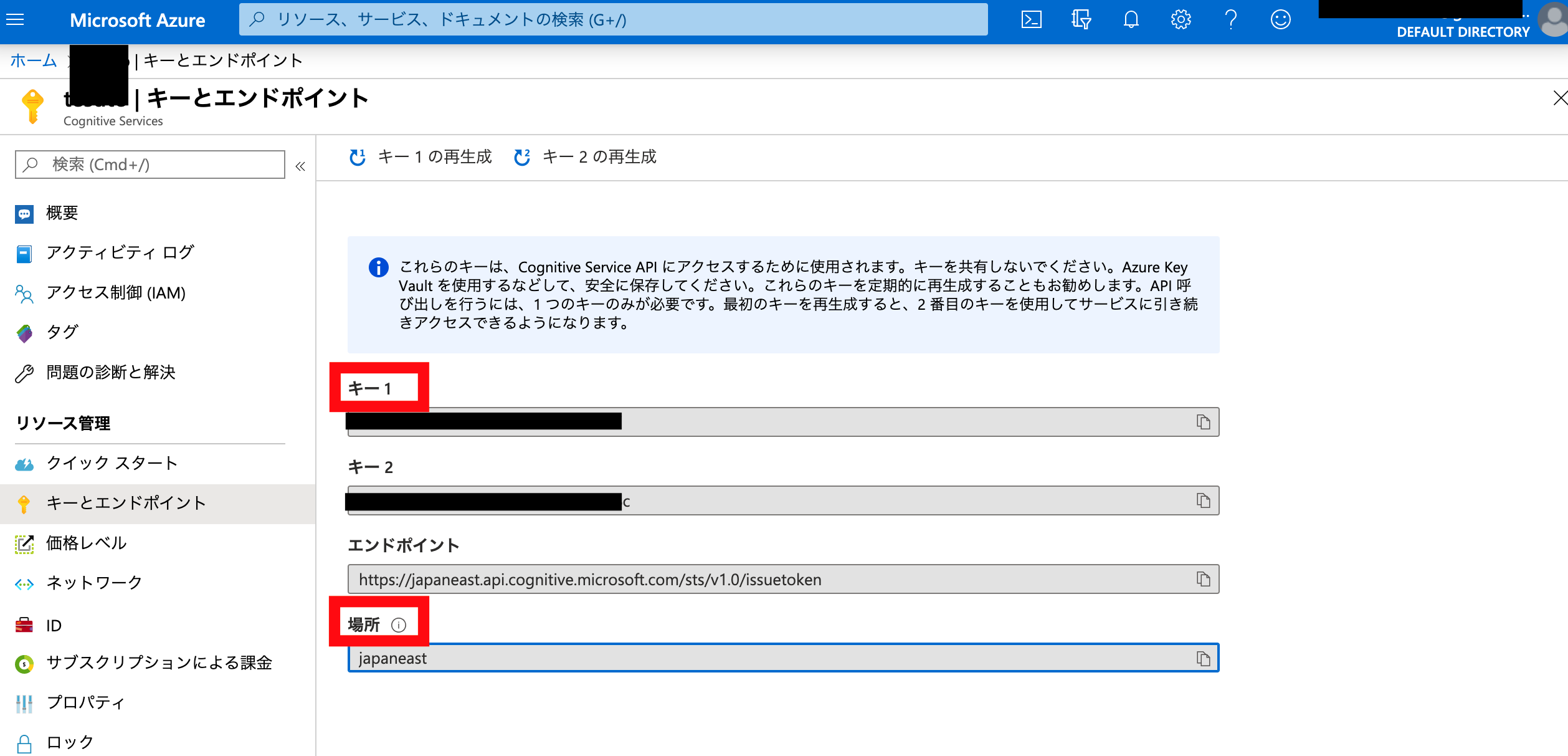The width and height of the screenshot is (1568, 756).
Task: Click キー 1 の再生成 button
Action: (x=421, y=157)
